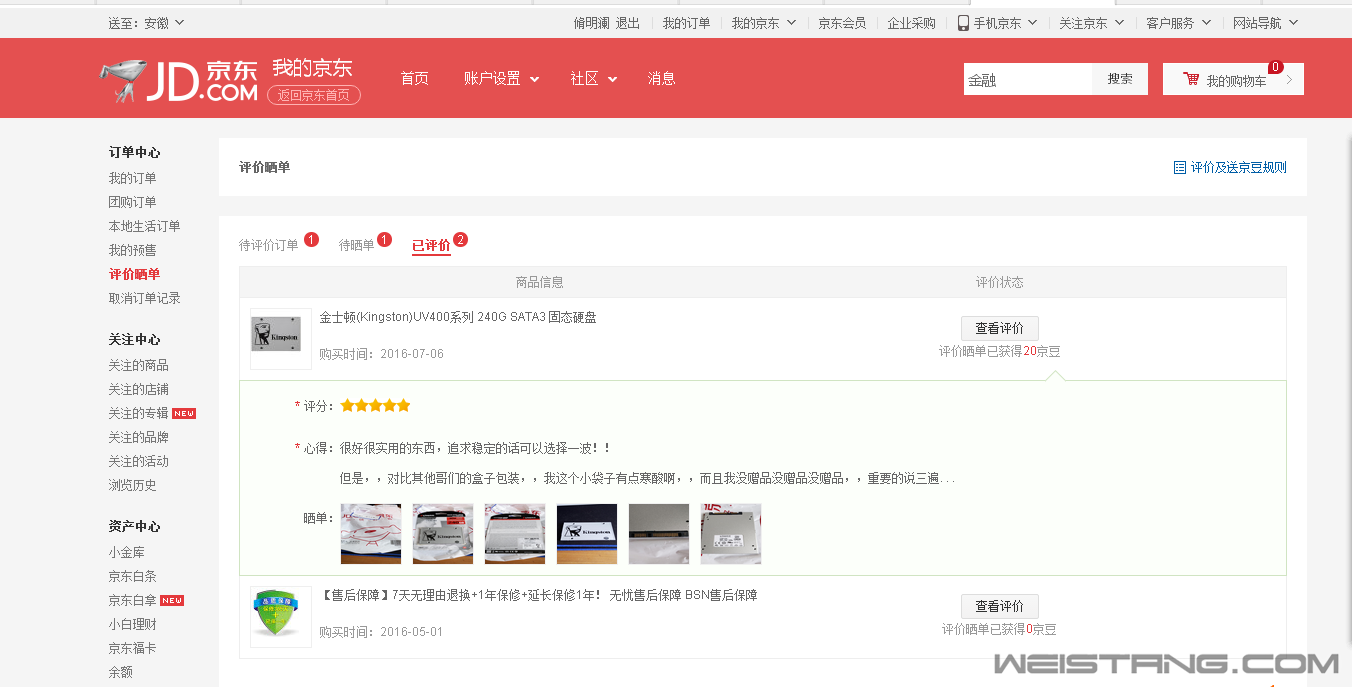Click 退出 to log out
This screenshot has width=1352, height=687.
(628, 23)
